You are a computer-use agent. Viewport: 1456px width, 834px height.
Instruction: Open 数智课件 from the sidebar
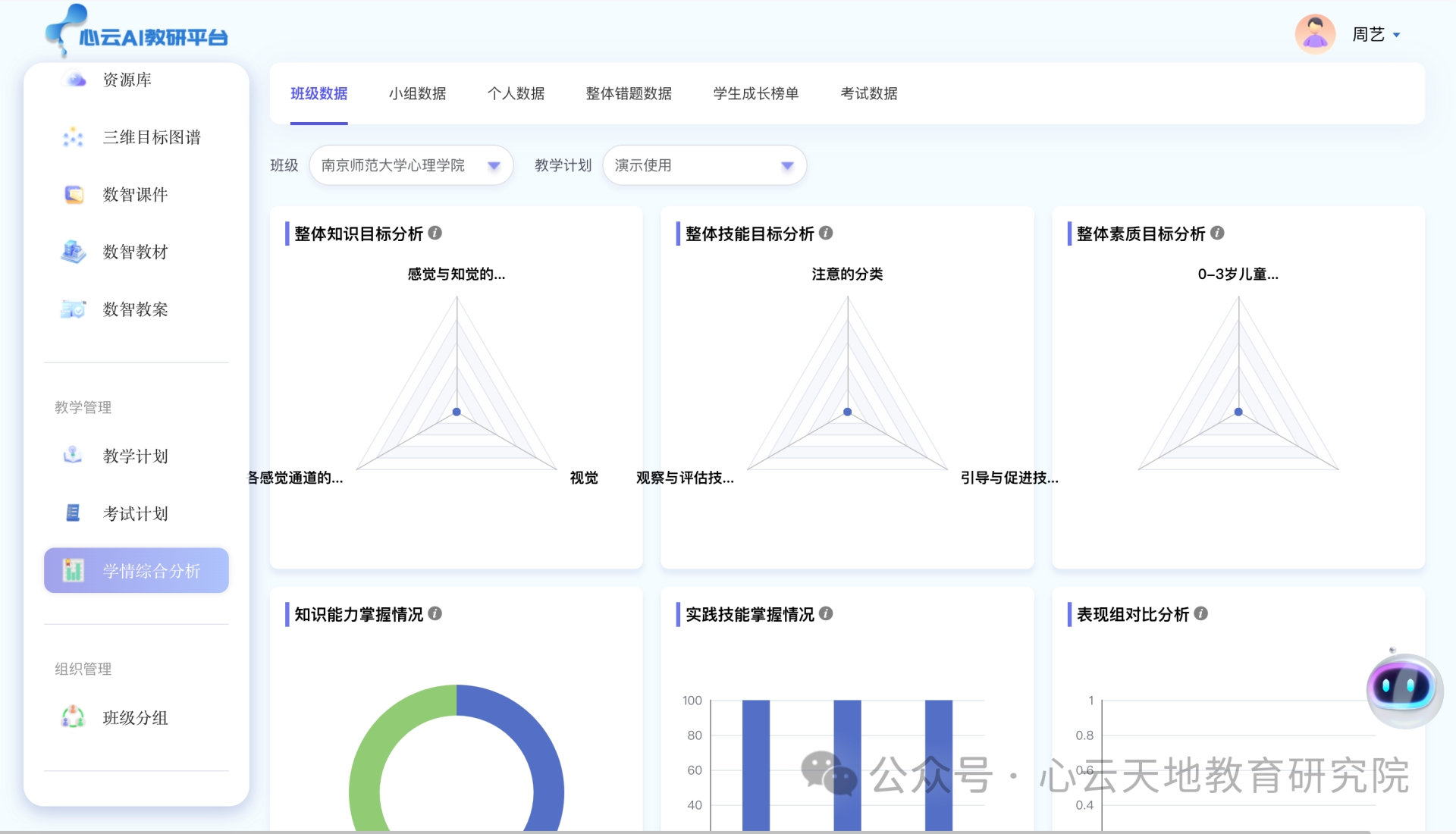pos(134,194)
